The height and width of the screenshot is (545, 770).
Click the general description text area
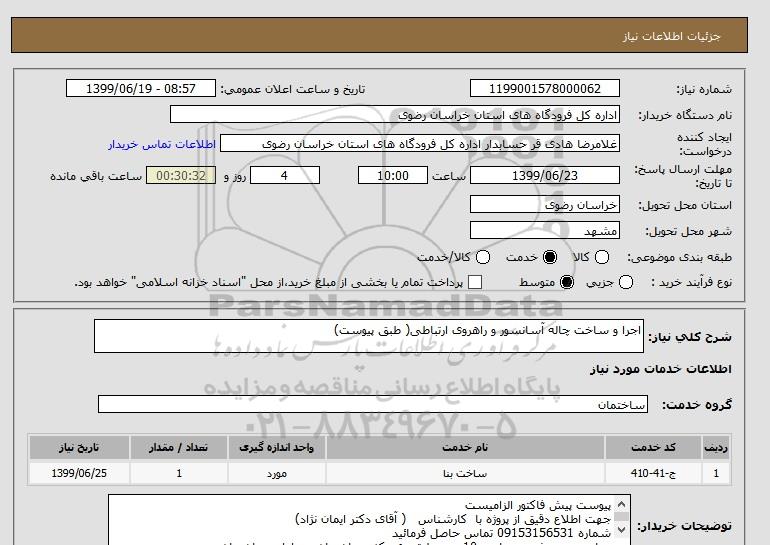tap(369, 336)
